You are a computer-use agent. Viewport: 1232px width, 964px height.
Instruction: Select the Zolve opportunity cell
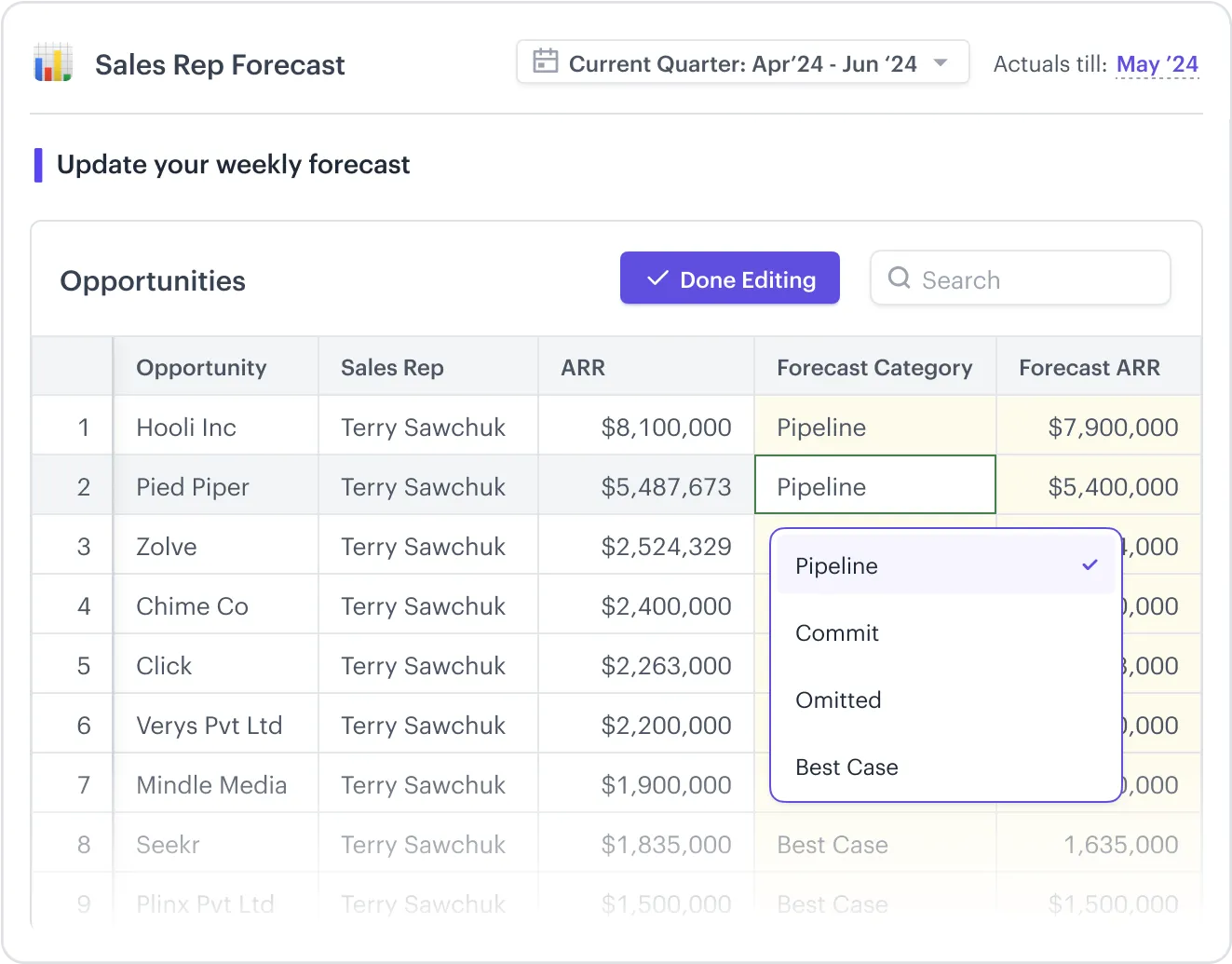pyautogui.click(x=216, y=545)
